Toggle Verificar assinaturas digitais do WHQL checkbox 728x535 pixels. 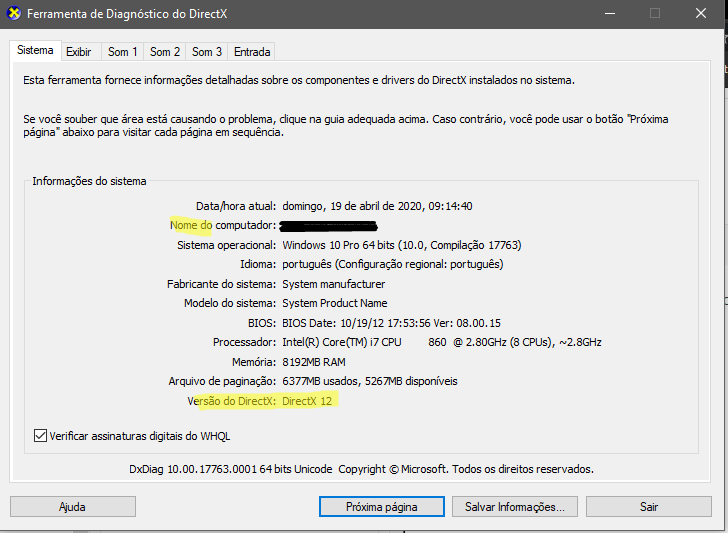click(x=41, y=436)
